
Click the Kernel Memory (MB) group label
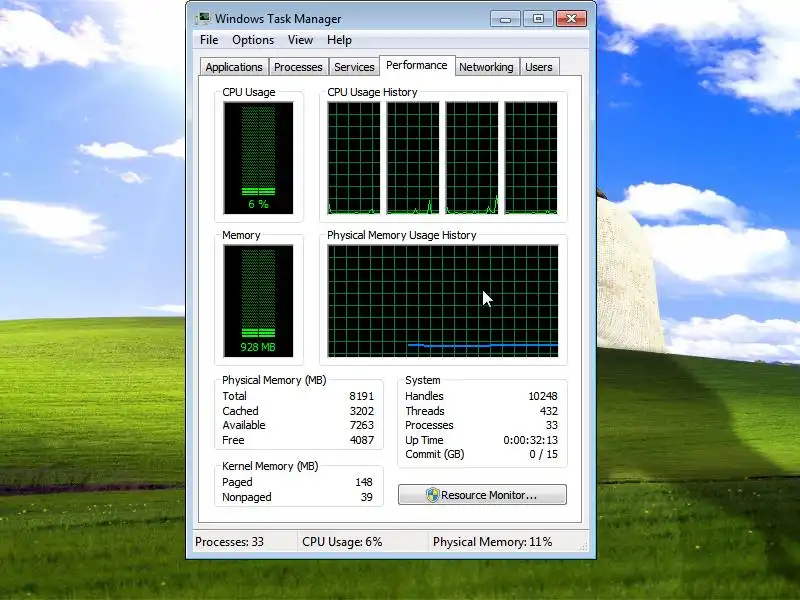(270, 466)
